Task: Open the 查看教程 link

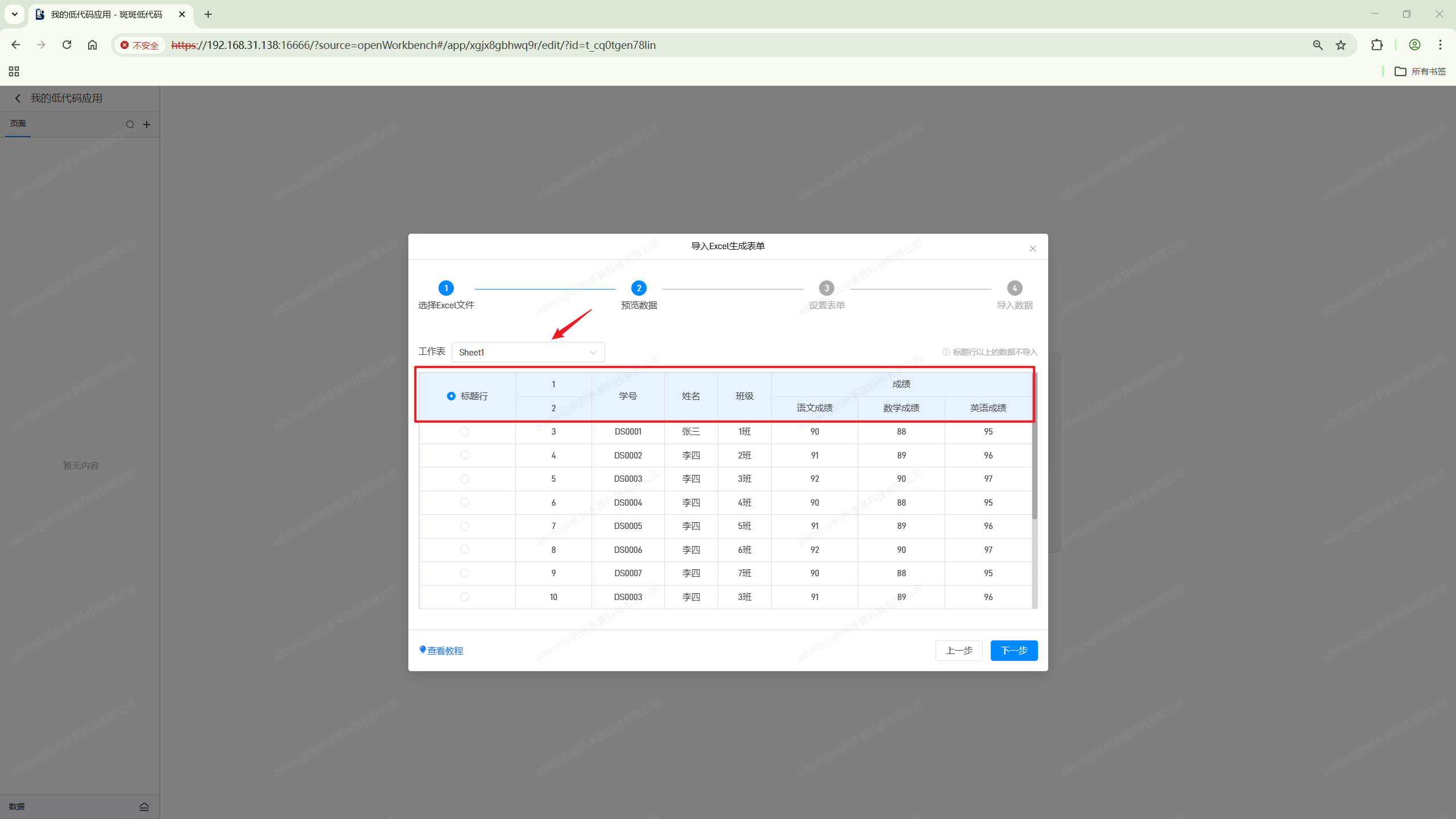Action: [445, 651]
